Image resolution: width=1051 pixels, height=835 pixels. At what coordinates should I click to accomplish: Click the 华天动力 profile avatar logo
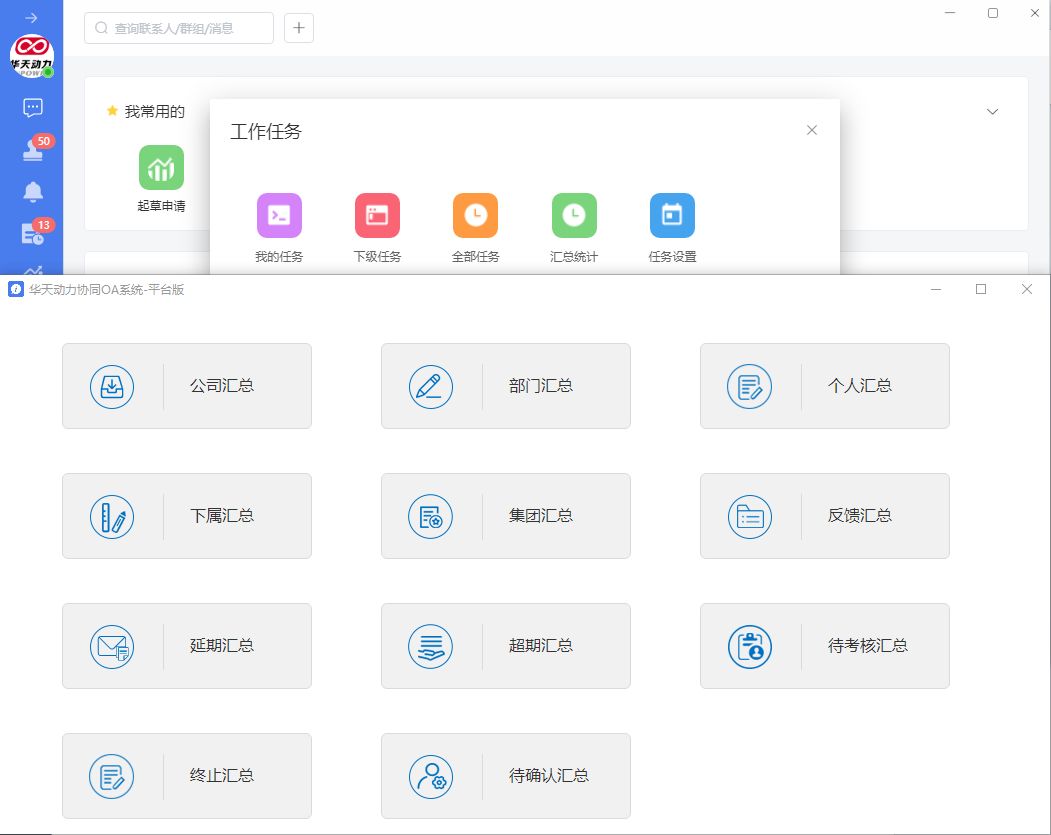[x=32, y=56]
